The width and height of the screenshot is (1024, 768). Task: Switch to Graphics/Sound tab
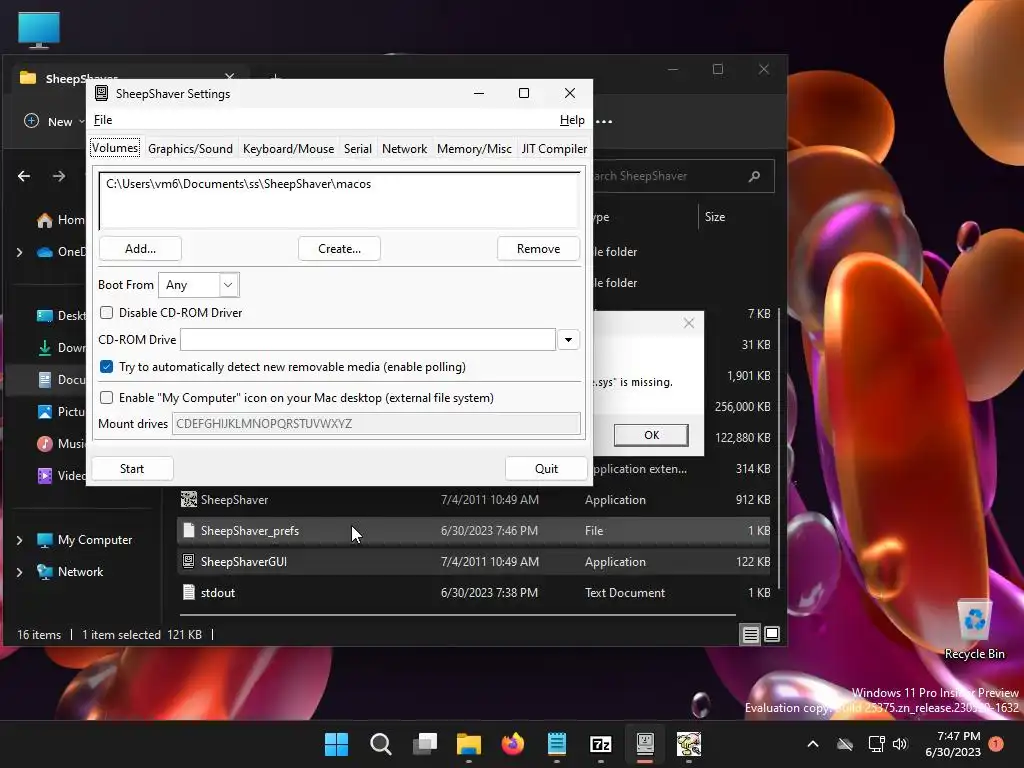[190, 149]
